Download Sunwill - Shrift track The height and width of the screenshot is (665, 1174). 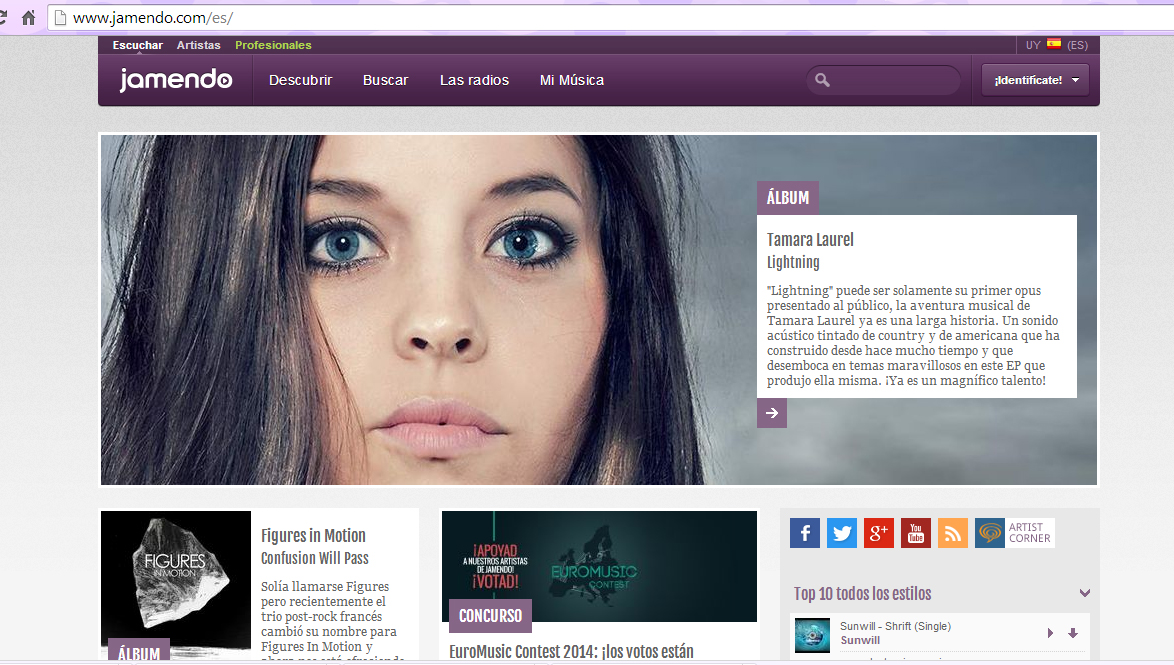[1073, 633]
